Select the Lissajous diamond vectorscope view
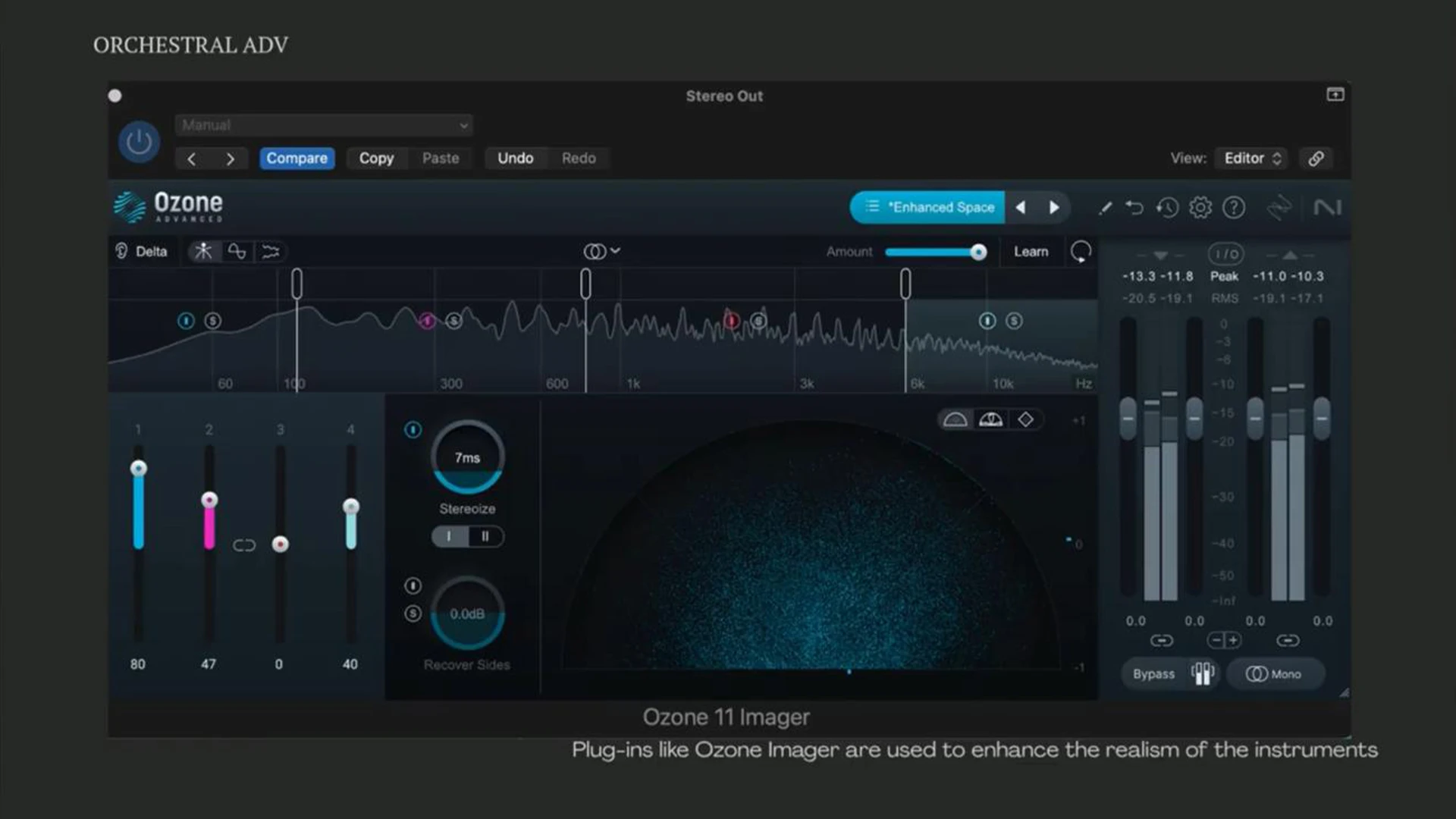1456x819 pixels. click(x=1025, y=419)
